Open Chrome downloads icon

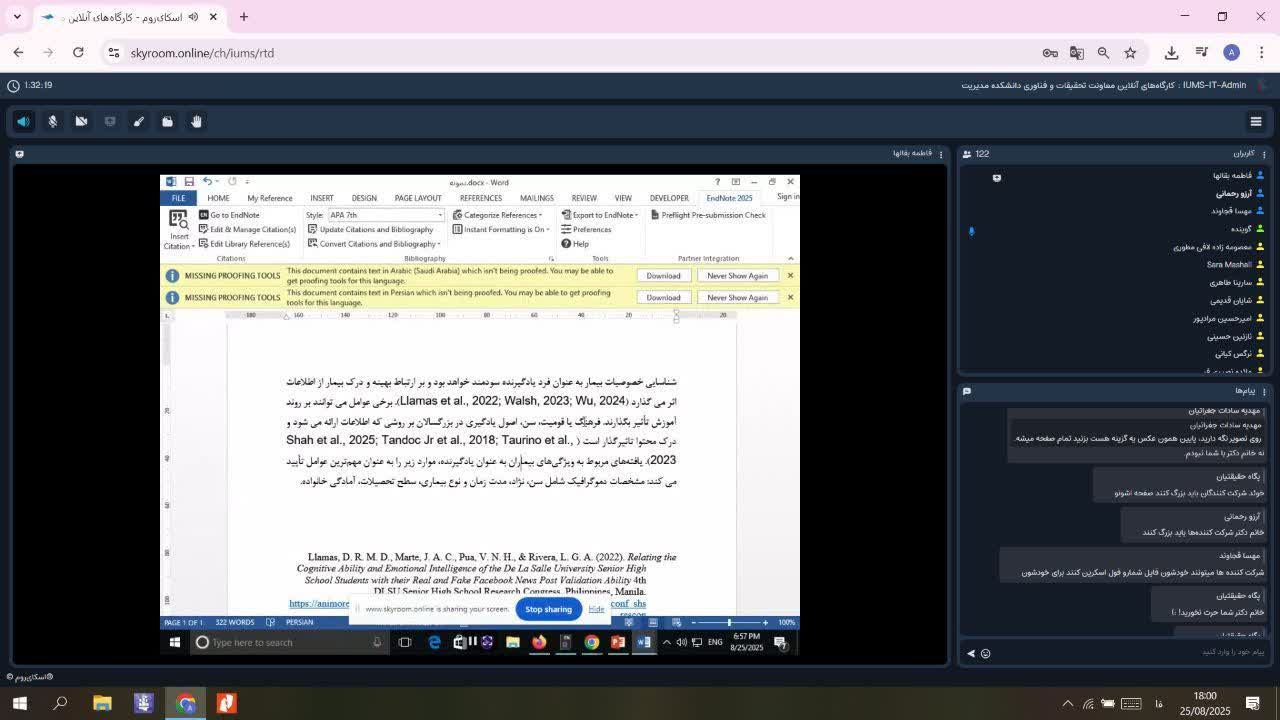point(1171,53)
